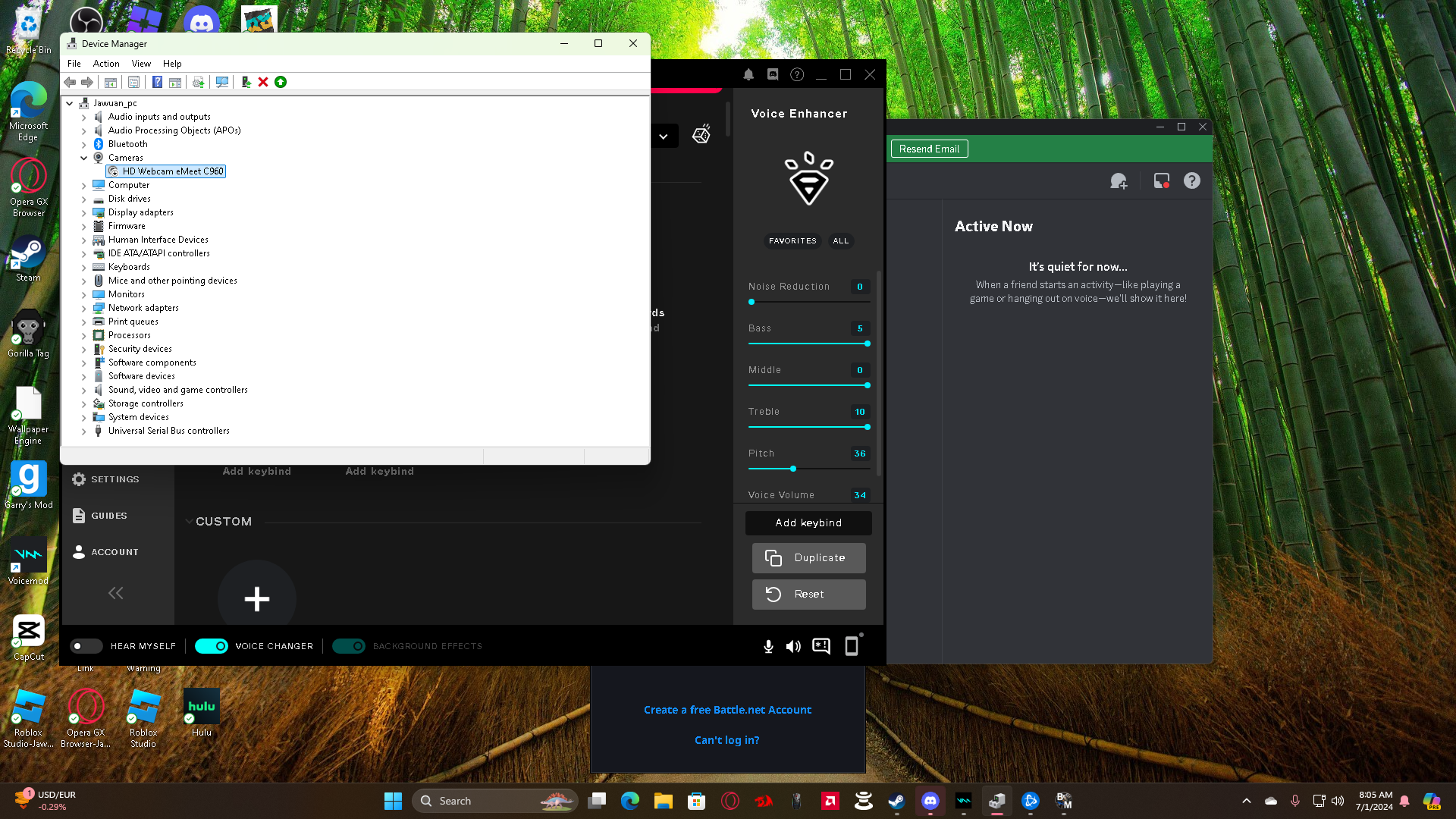Screen dimensions: 1456x819
Task: Open Microsoft Store from the taskbar
Action: pyautogui.click(x=697, y=801)
